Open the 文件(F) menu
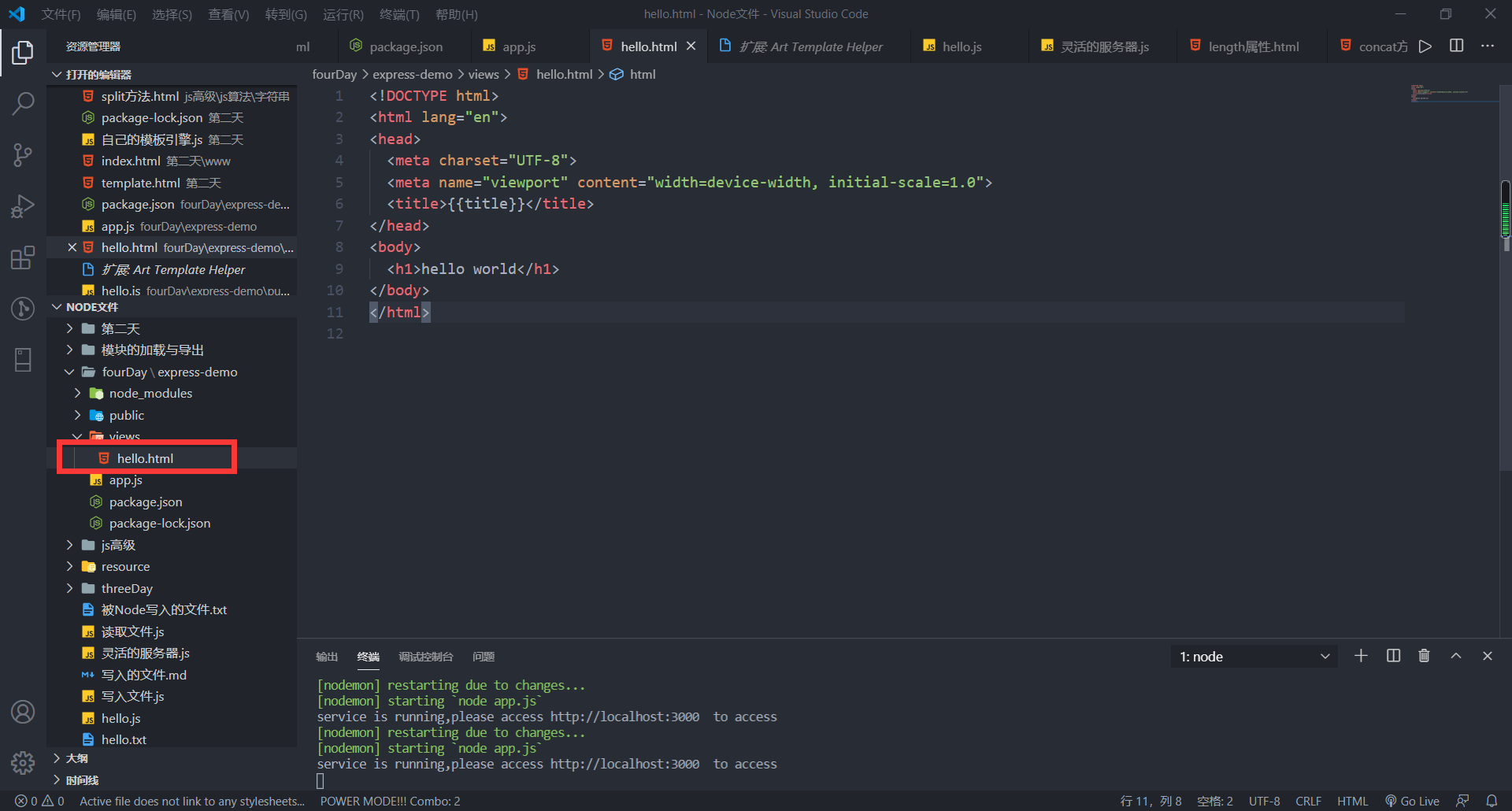Image resolution: width=1512 pixels, height=811 pixels. (61, 14)
